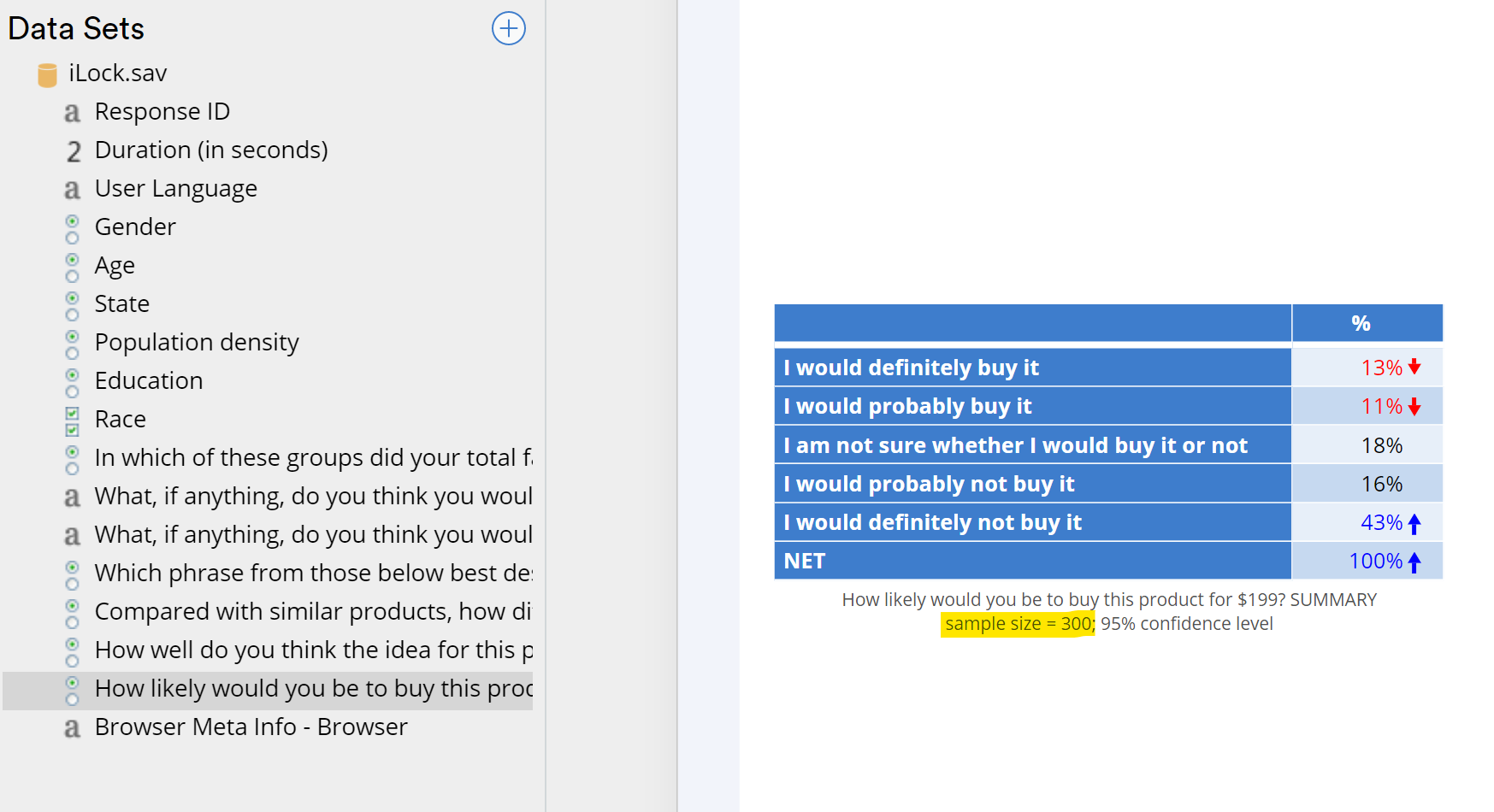
Task: Click the text icon beside Browser Meta Info
Action: click(73, 728)
